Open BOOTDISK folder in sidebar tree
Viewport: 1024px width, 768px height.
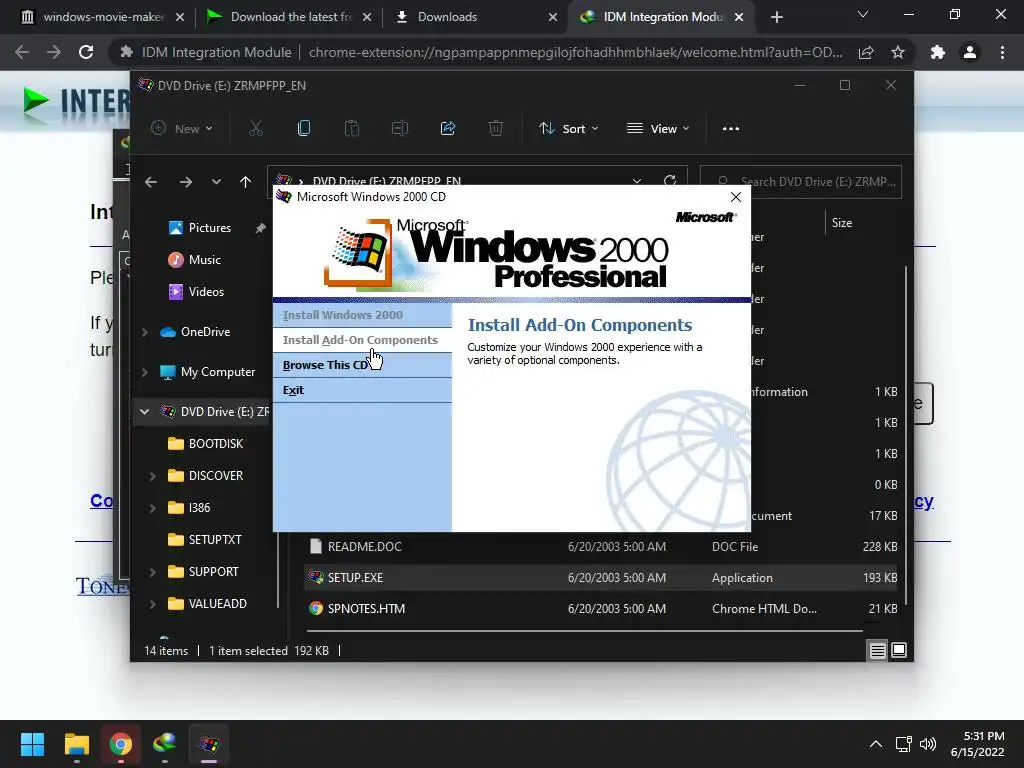[216, 443]
